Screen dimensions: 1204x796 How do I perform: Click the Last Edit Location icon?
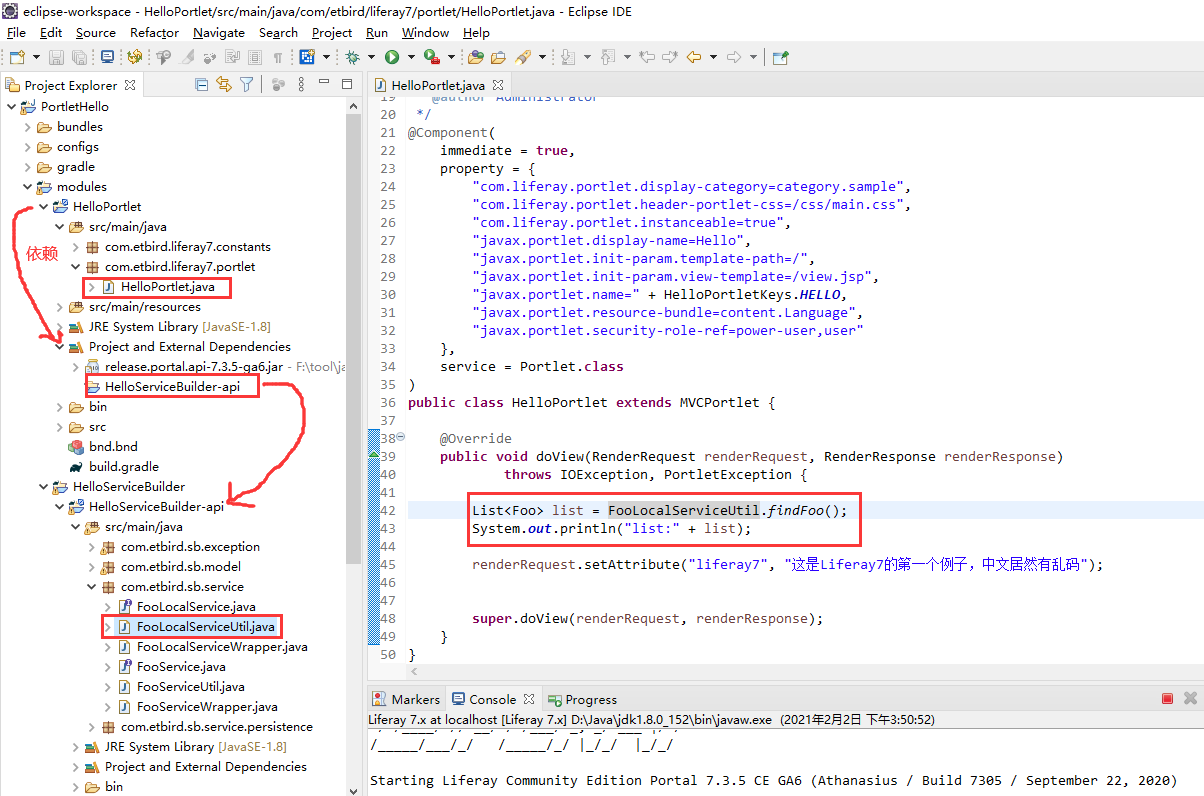coord(646,57)
